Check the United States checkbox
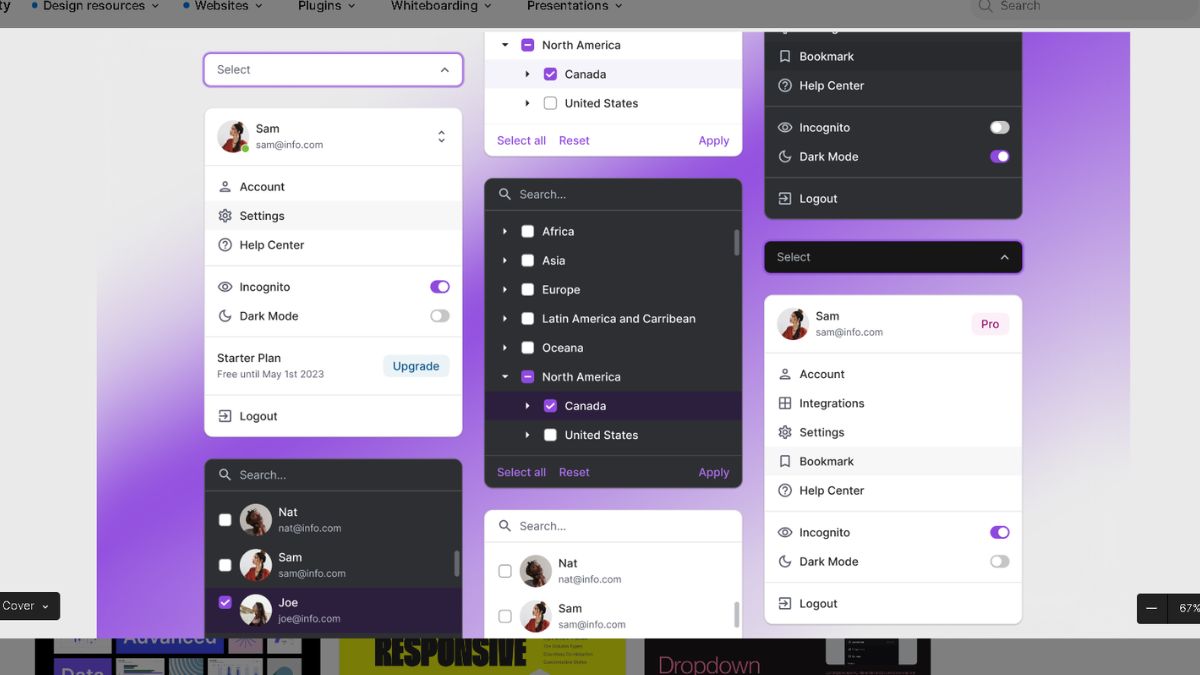The image size is (1200, 675). pos(550,435)
